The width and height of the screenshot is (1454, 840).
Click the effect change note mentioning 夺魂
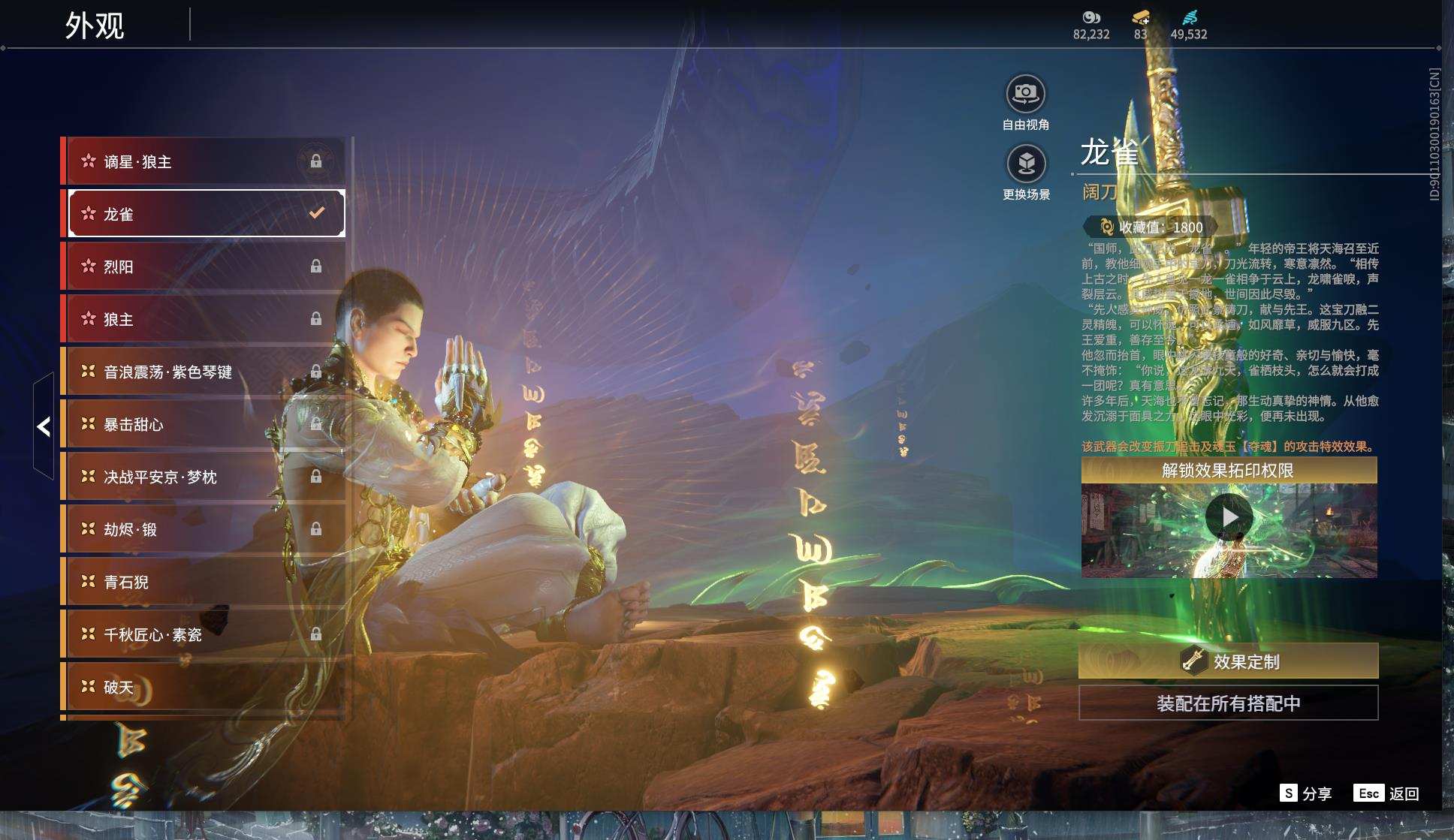1228,447
